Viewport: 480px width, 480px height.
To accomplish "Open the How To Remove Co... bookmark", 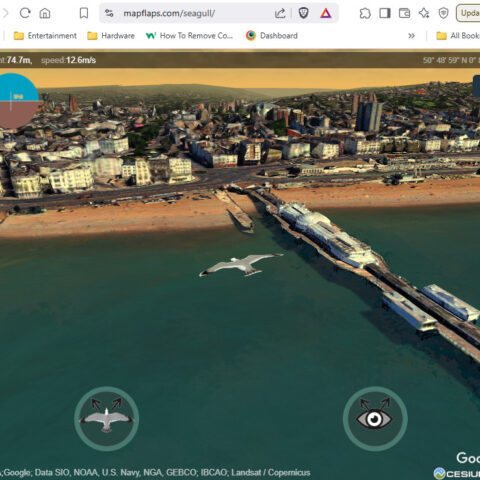I will (189, 36).
